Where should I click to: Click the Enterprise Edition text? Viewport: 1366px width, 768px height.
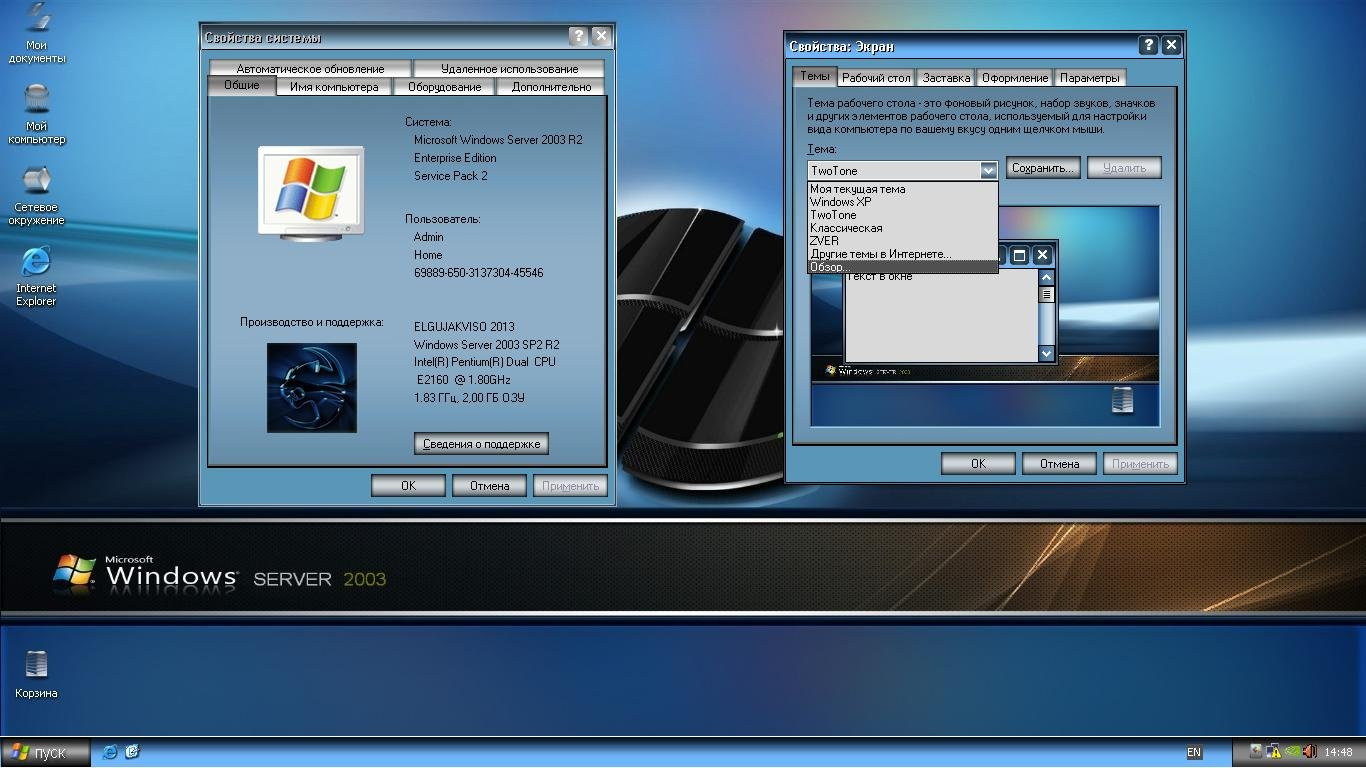coord(455,158)
